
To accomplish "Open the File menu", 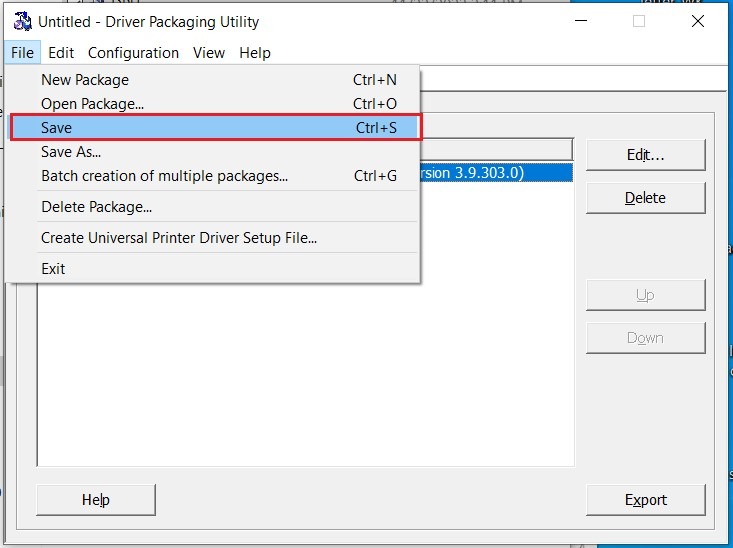I will click(x=23, y=53).
